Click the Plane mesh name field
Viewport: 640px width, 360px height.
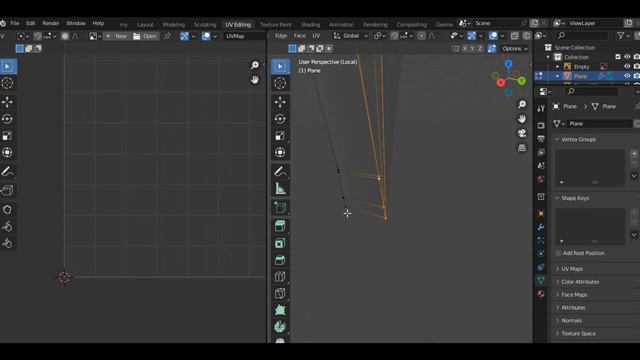click(600, 124)
